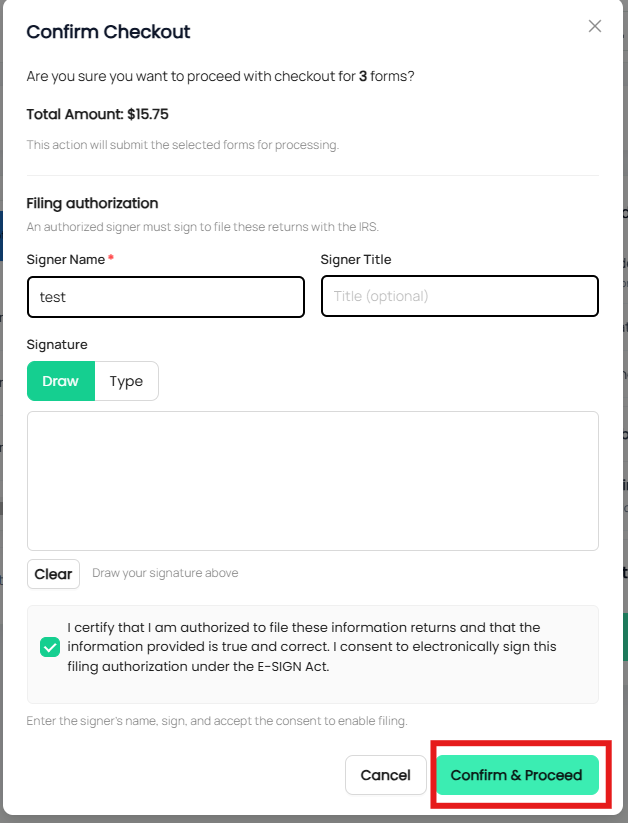Viewport: 628px width, 823px height.
Task: Click the Signer Name label
Action: [x=66, y=259]
